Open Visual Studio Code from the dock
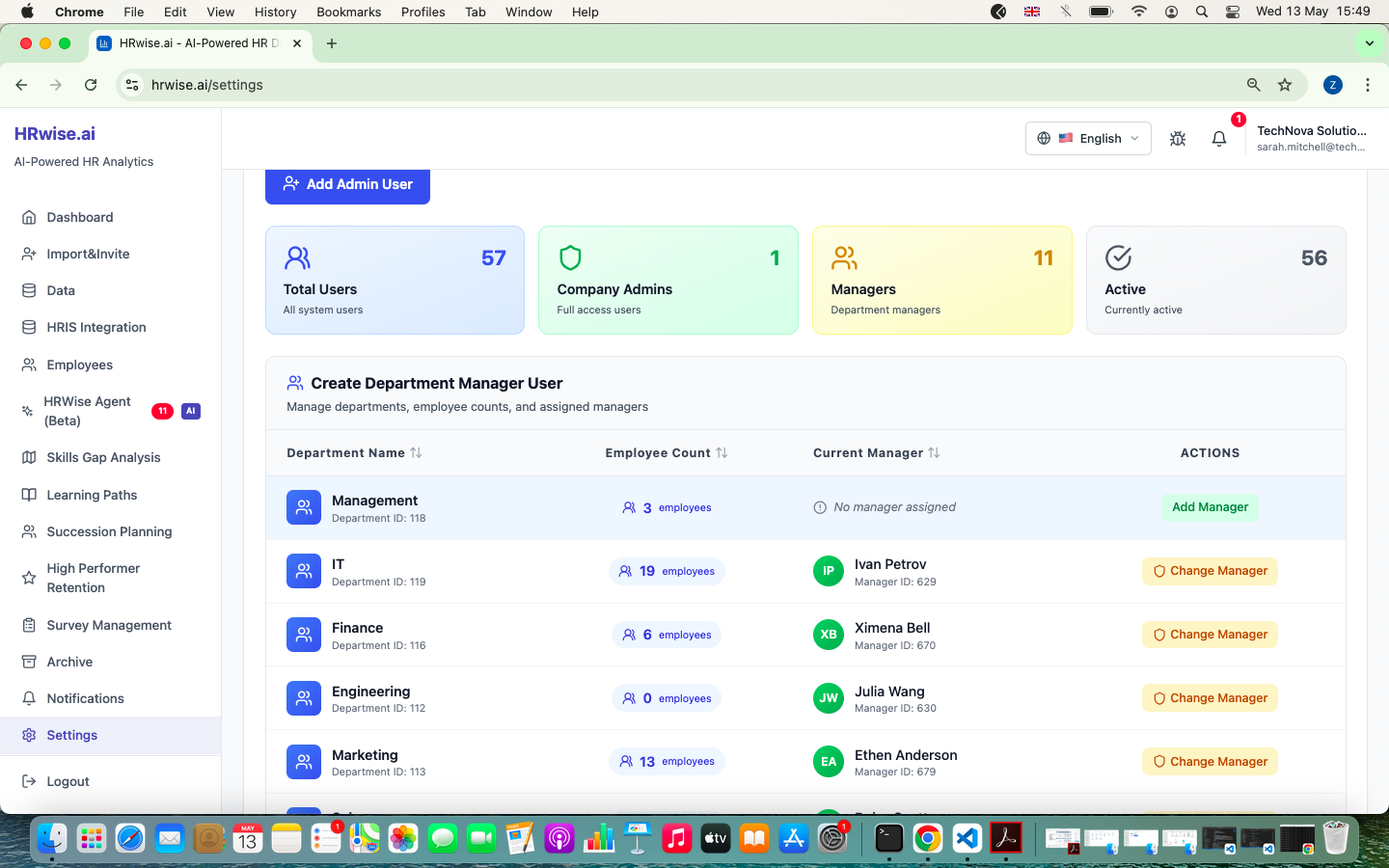Viewport: 1389px width, 868px height. (967, 838)
